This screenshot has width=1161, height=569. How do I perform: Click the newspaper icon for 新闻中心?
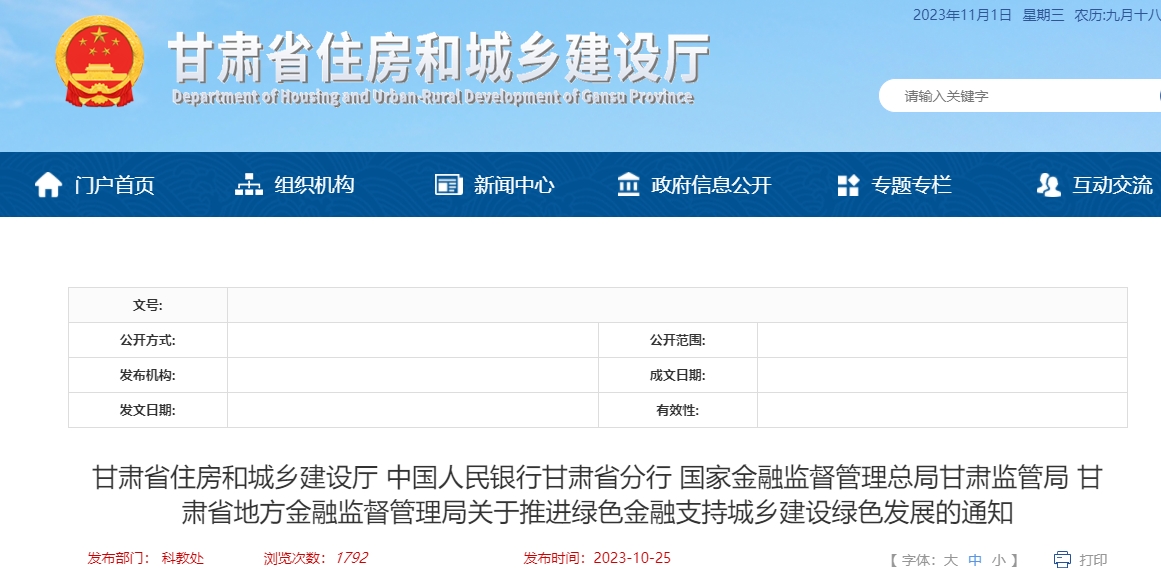tap(449, 185)
